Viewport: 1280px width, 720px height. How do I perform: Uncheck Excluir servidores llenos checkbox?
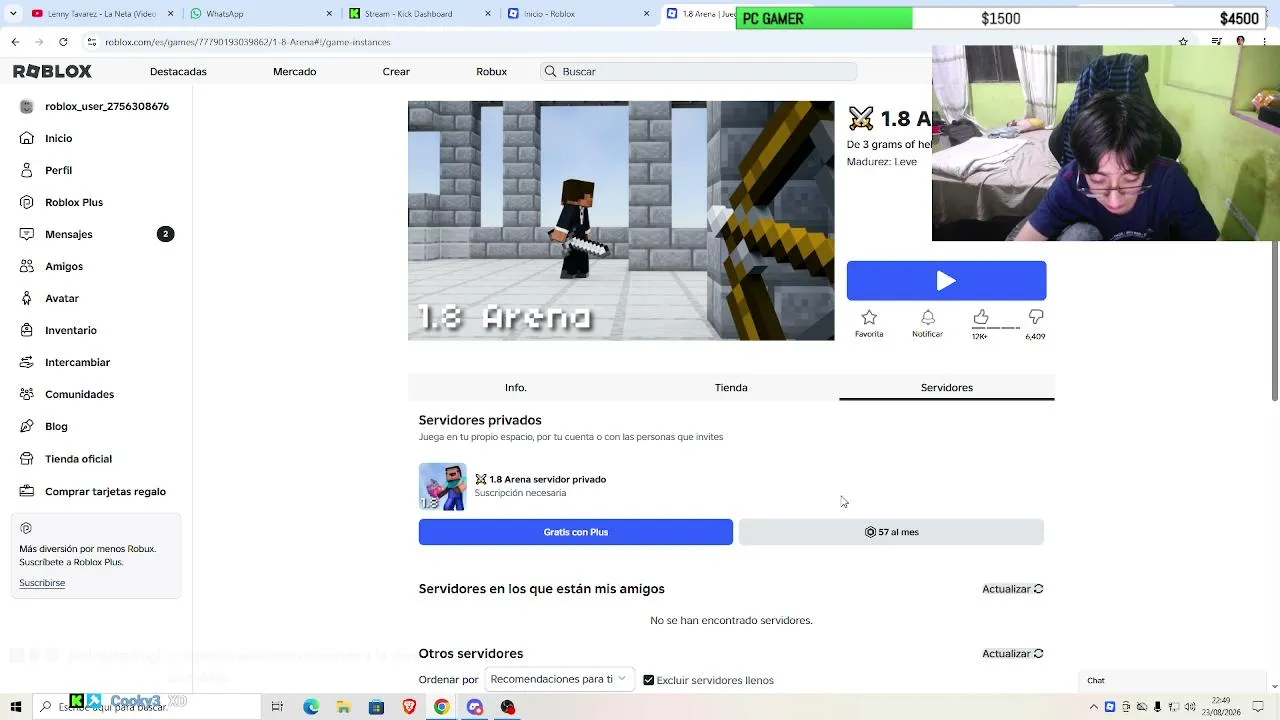pyautogui.click(x=649, y=680)
